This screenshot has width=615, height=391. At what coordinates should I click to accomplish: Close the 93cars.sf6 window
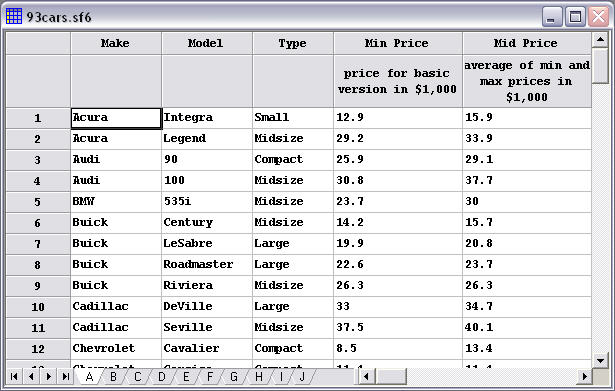pos(599,17)
